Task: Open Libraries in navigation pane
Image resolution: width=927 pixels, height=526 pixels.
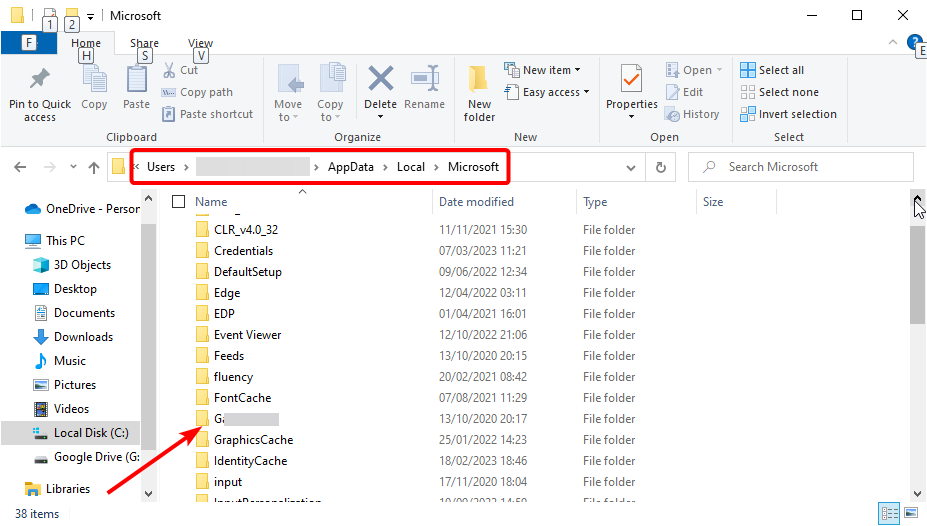Action: click(57, 489)
